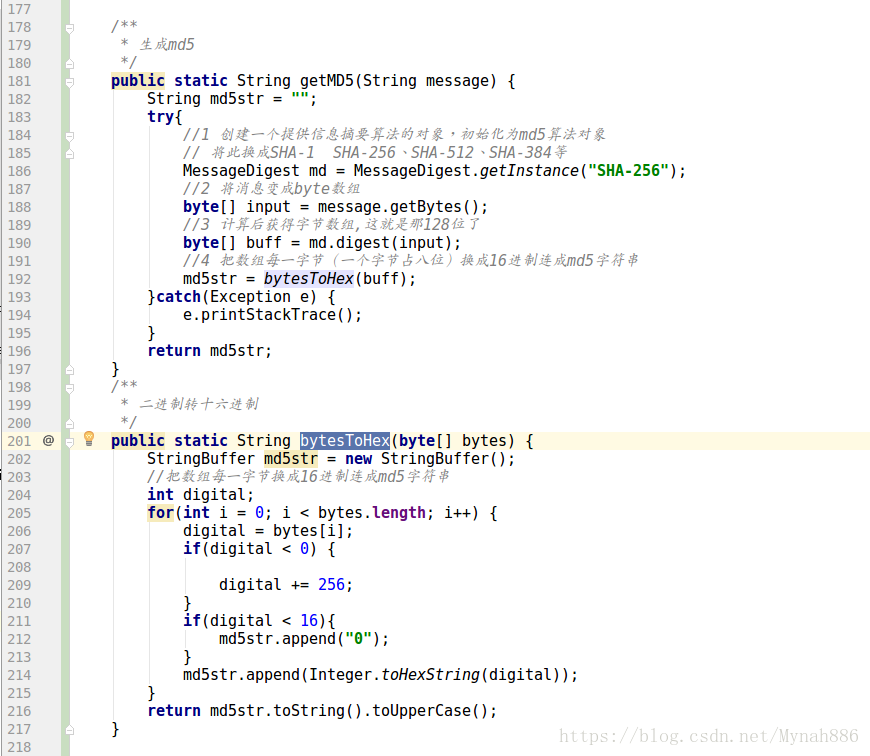Click the toHexString method call
This screenshot has width=870, height=756.
click(x=431, y=675)
